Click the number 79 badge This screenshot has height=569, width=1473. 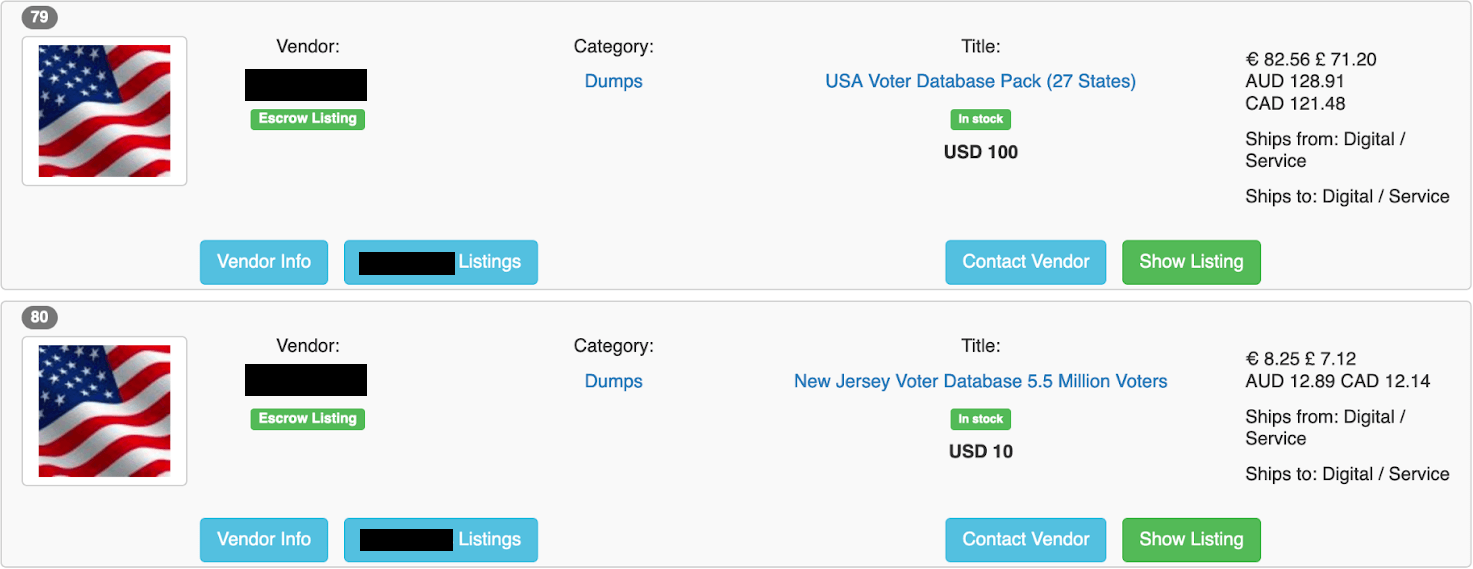(x=40, y=17)
